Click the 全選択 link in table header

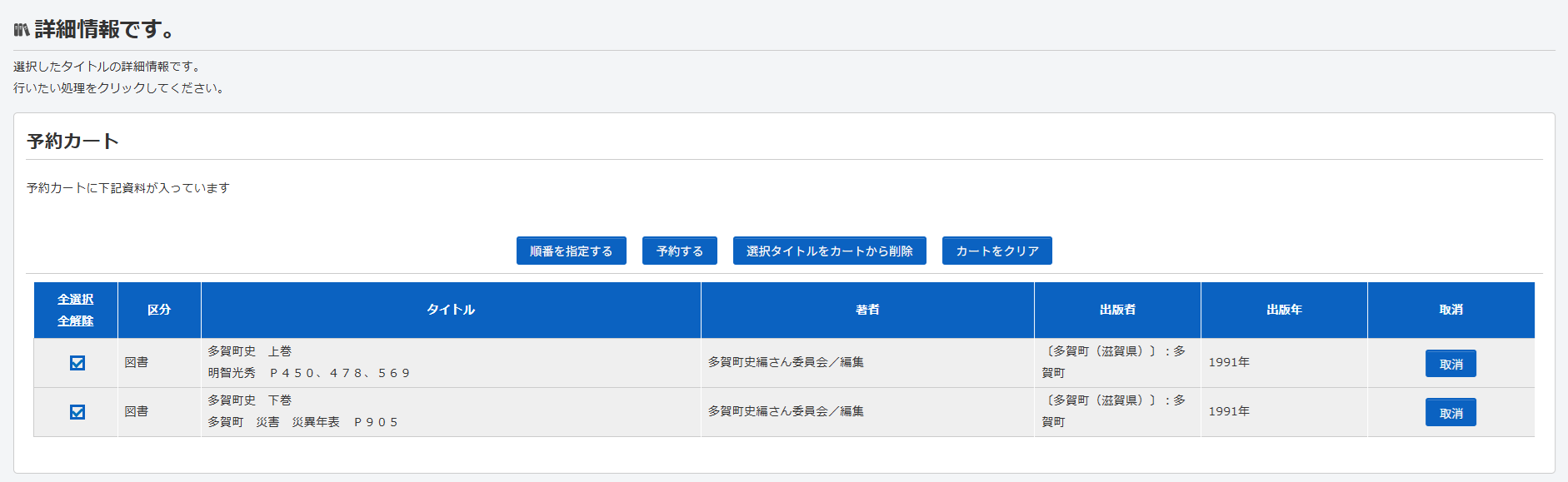tap(75, 299)
